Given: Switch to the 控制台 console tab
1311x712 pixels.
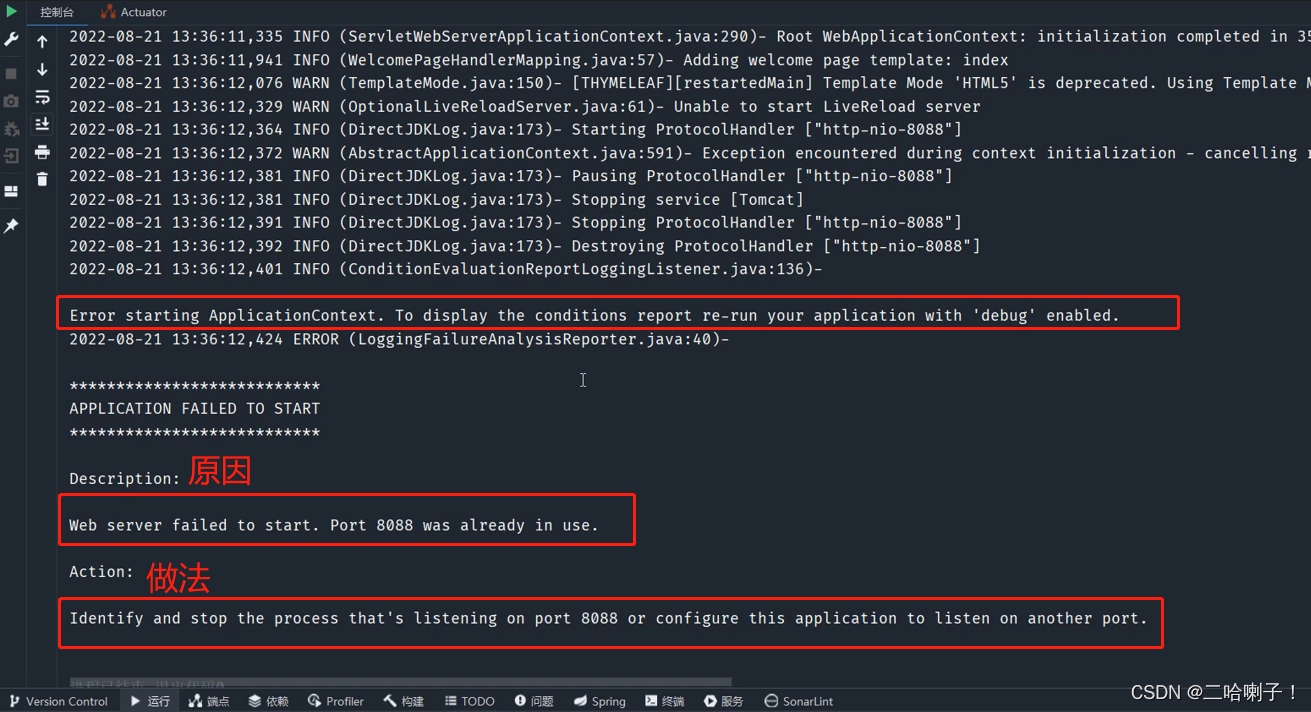Looking at the screenshot, I should 57,12.
